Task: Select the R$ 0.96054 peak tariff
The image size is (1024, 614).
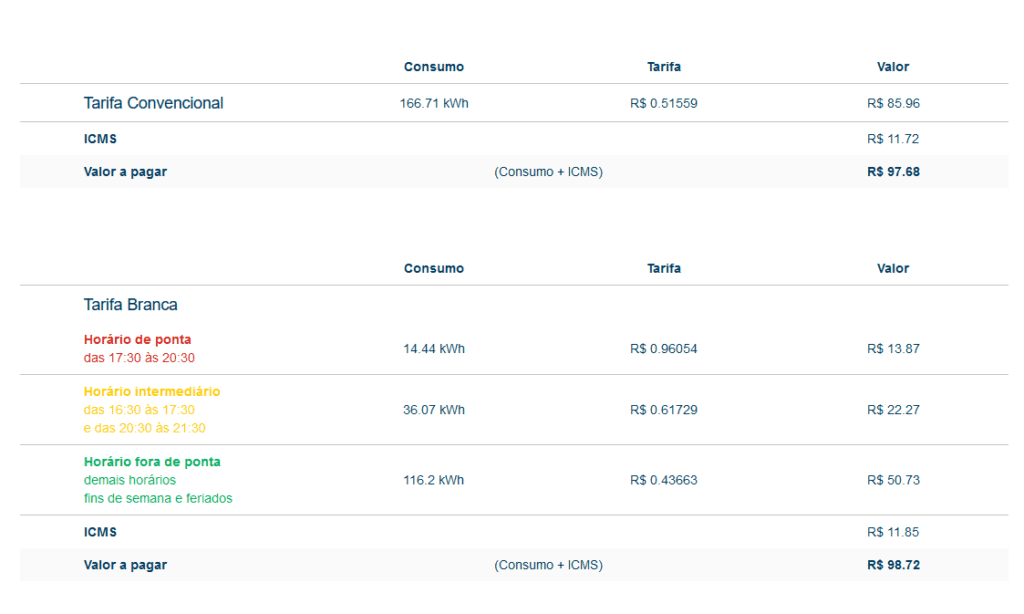Action: (x=663, y=349)
